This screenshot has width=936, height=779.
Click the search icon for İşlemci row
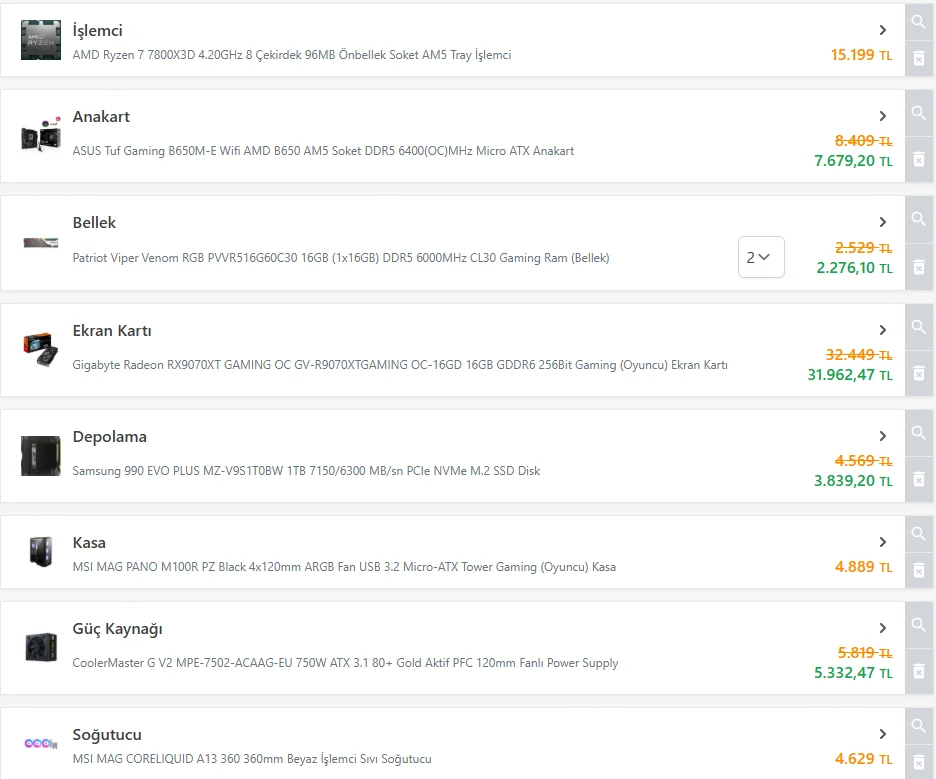(x=919, y=21)
